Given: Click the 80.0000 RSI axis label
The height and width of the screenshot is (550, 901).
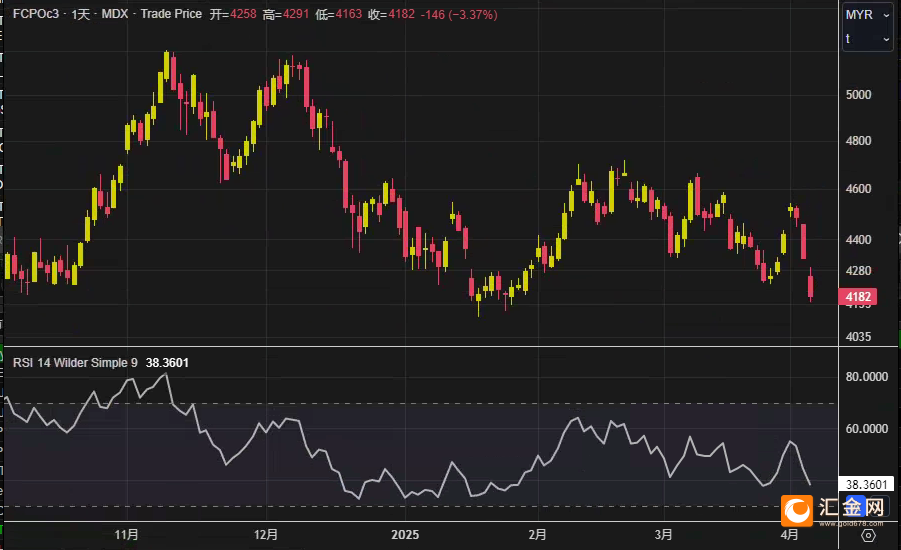Looking at the screenshot, I should 867,377.
